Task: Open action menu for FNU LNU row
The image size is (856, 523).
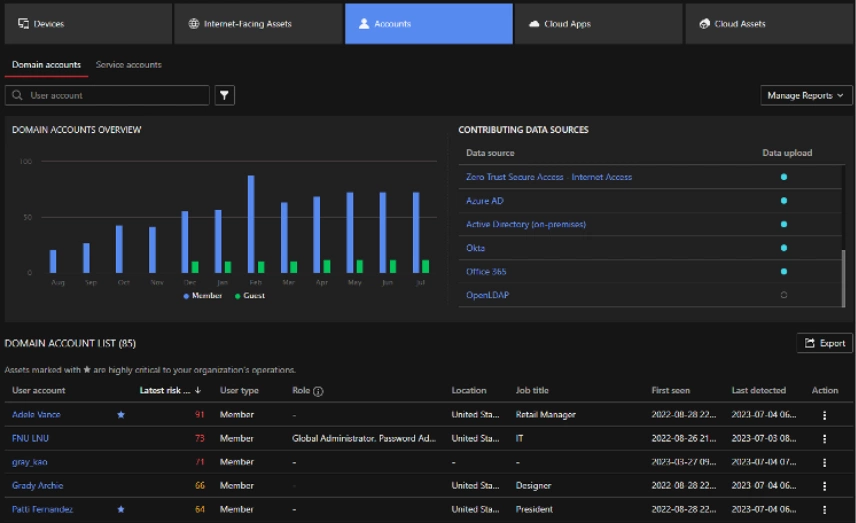Action: (x=824, y=438)
